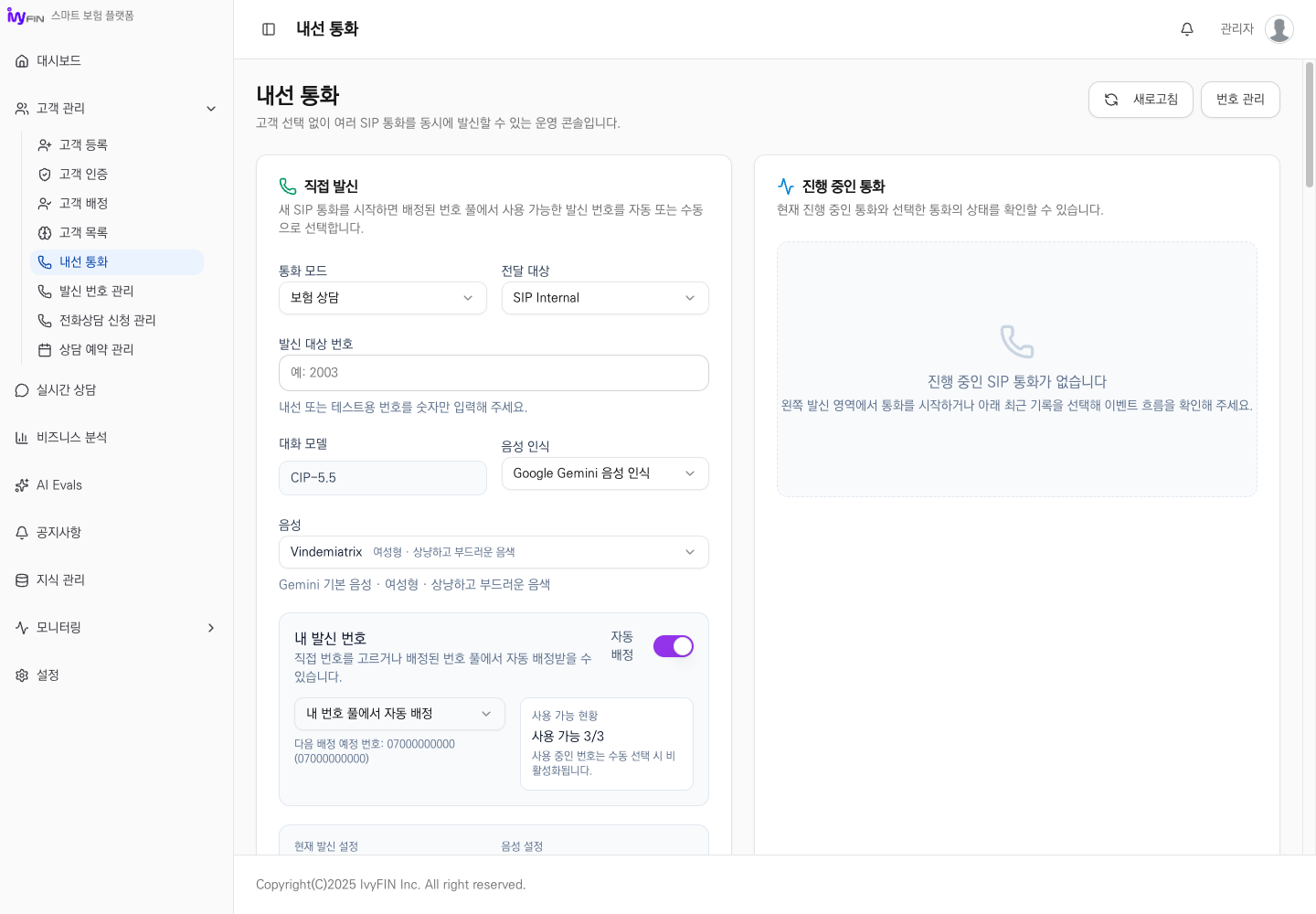Open the Vindemiatrix voice dropdown
This screenshot has width=1316, height=914.
pos(493,552)
